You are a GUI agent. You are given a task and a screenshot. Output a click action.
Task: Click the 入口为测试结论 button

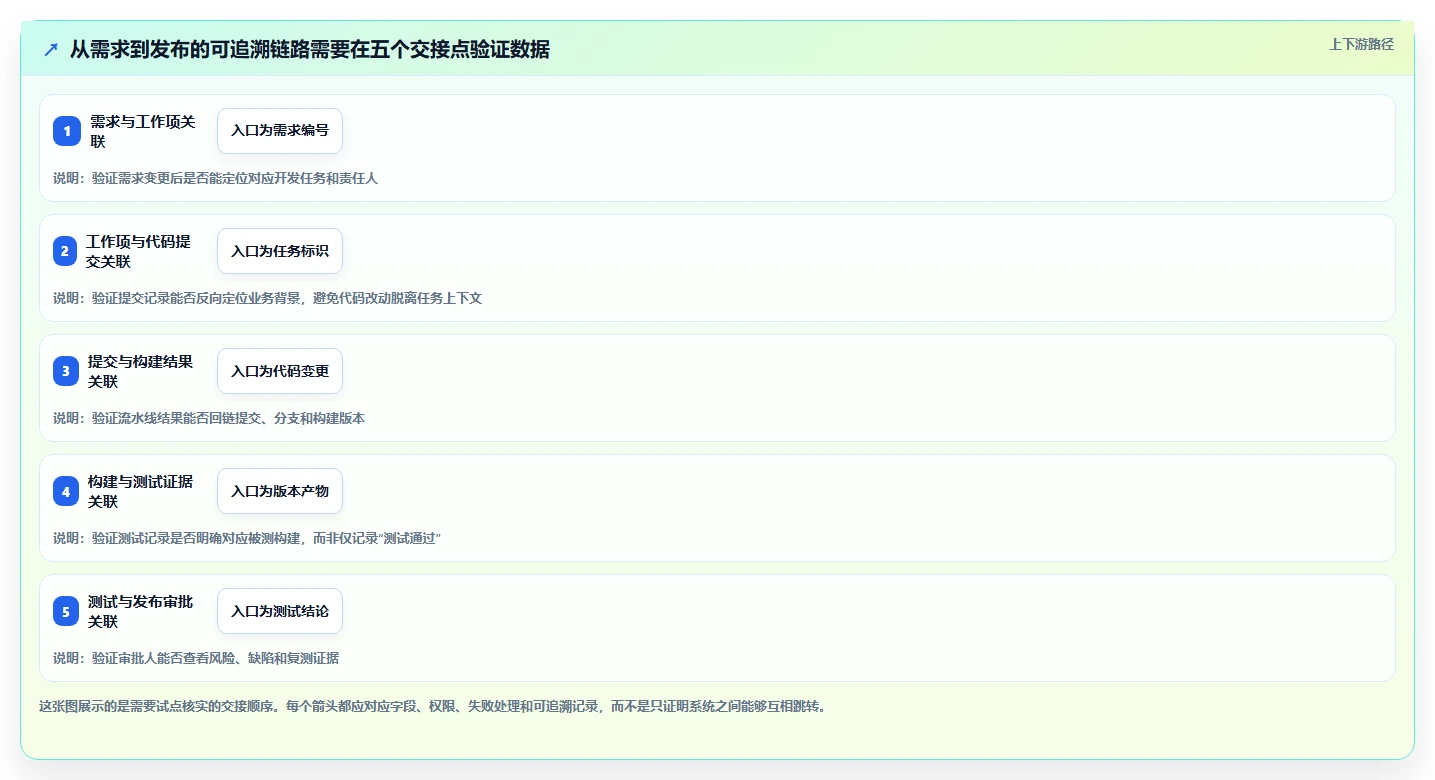tap(280, 611)
